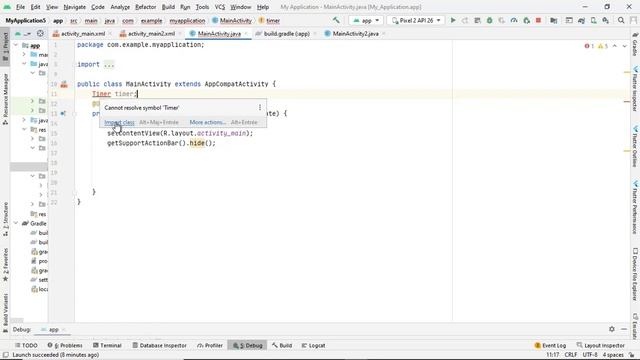Click the CRLF line separator in status bar
640x360 pixels.
tap(571, 355)
